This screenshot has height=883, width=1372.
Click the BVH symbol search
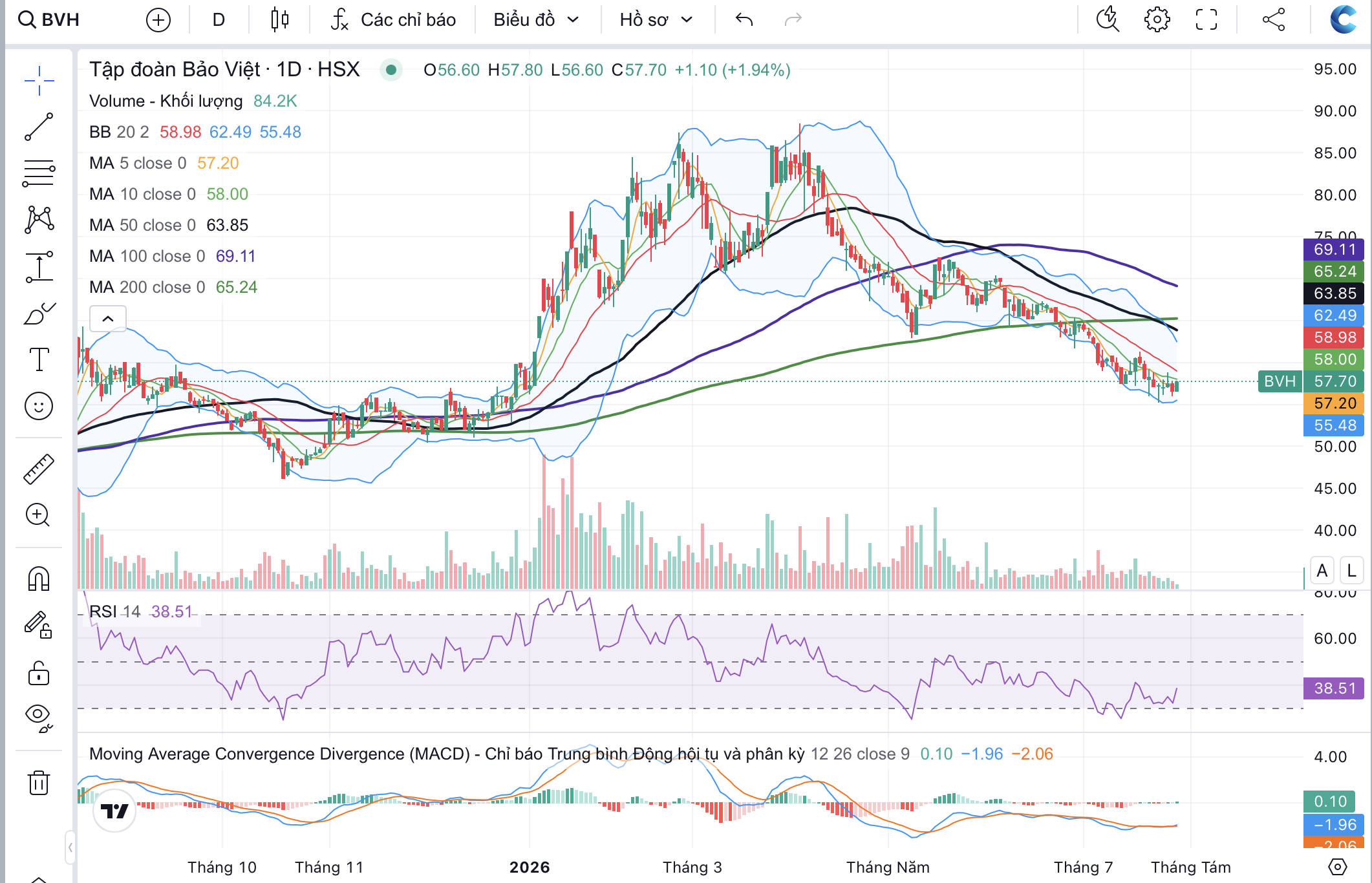(49, 20)
